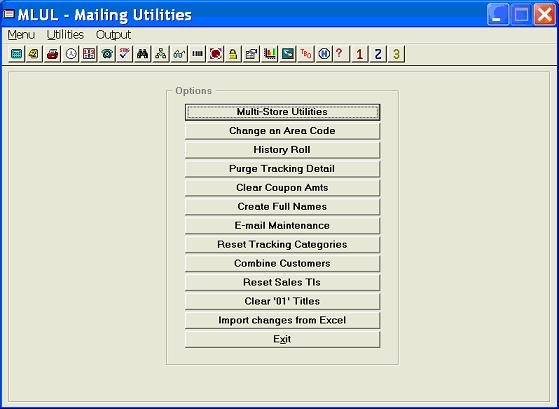Image resolution: width=559 pixels, height=409 pixels.
Task: Click the red printer toolbar icon
Action: tap(53, 54)
